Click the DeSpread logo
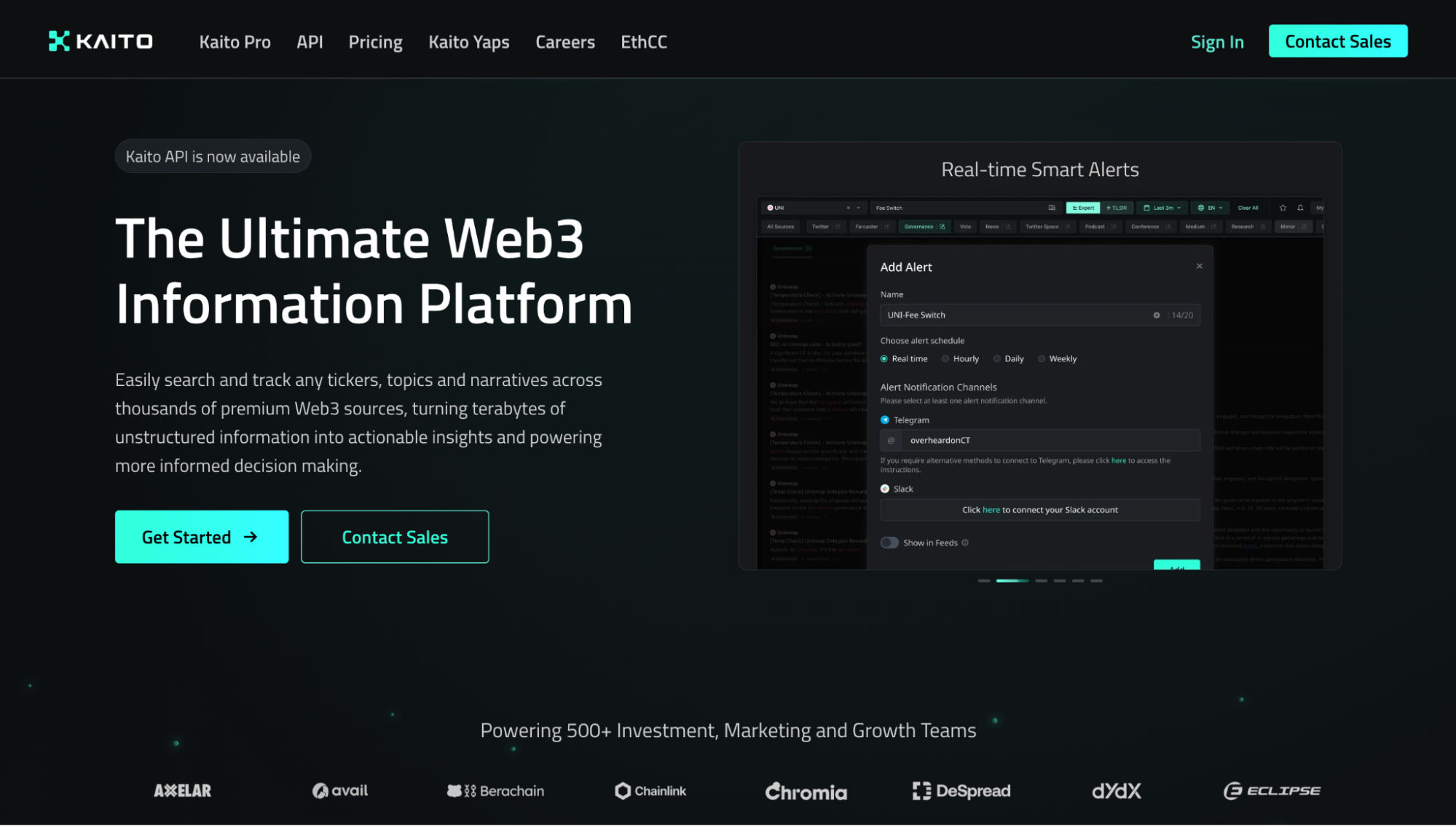This screenshot has width=1456, height=826. 961,791
